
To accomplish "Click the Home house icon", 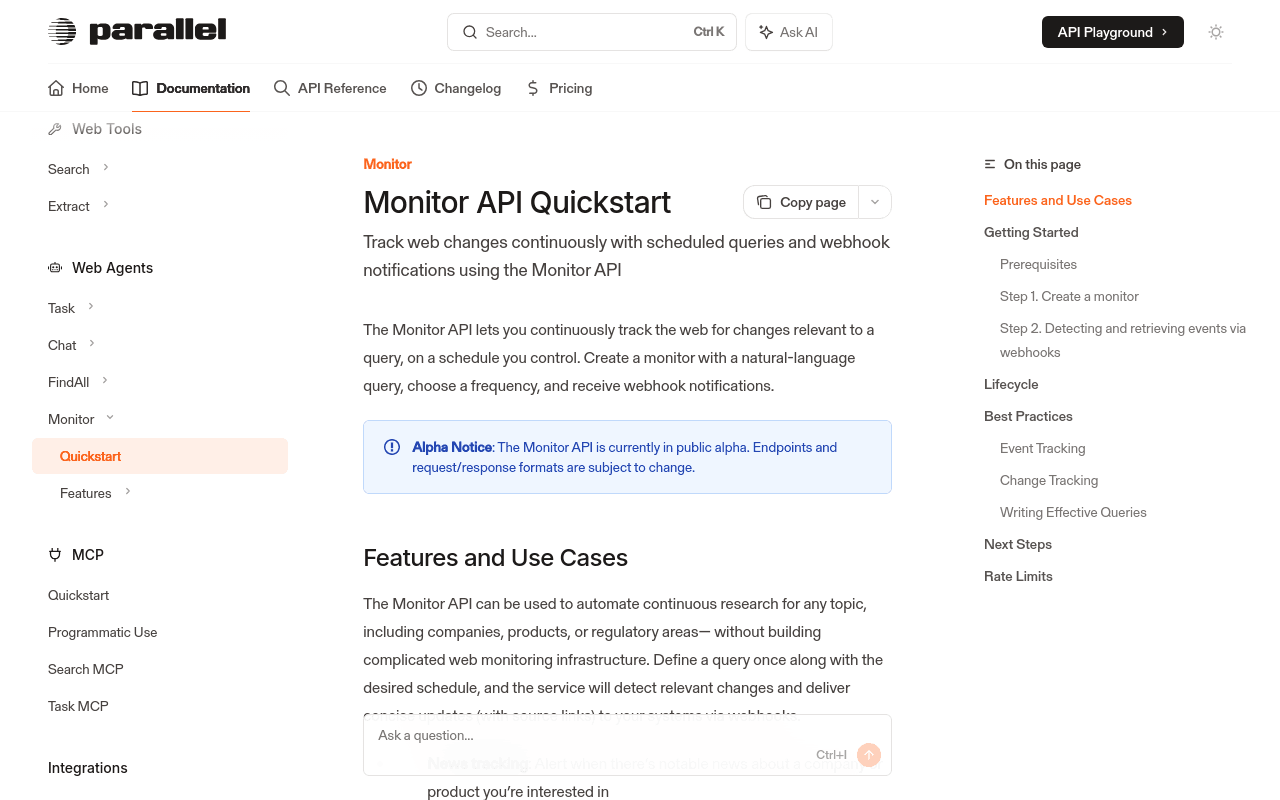I will click(x=56, y=88).
